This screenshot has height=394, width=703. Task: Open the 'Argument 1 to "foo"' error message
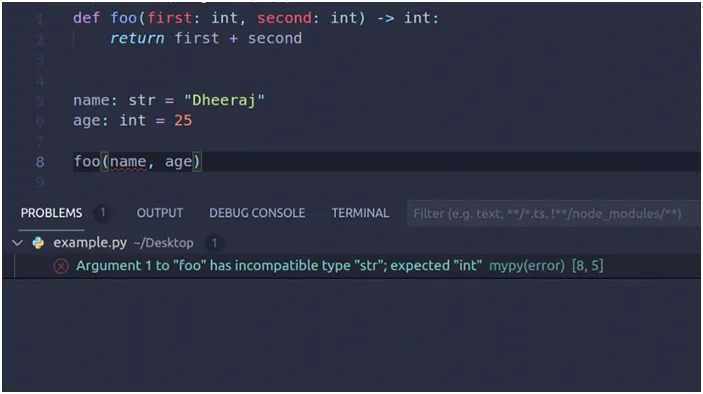[279, 265]
